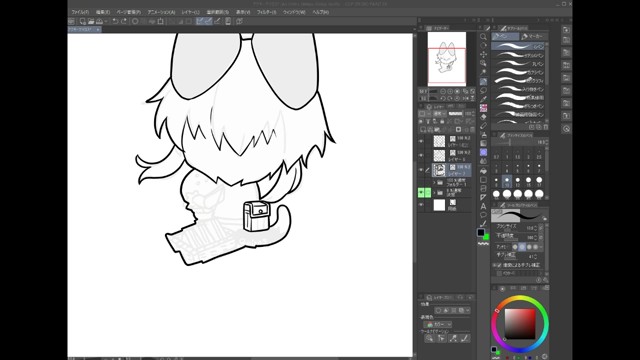Select the Text tool
Screen dimensions: 640x360
(483, 206)
